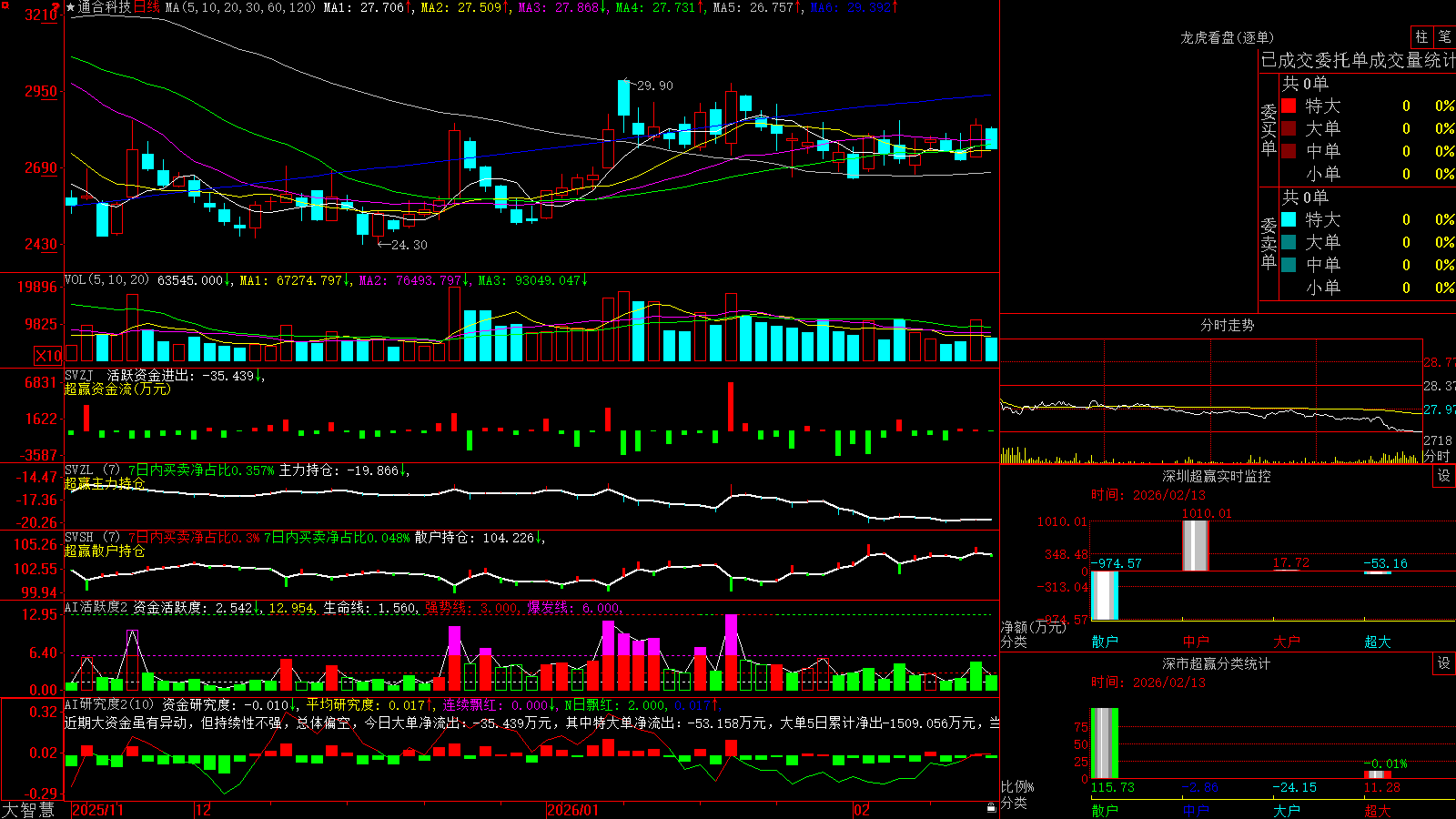Click the MA4: 27.731 value
Viewport: 1456px width, 819px height.
coord(656,7)
